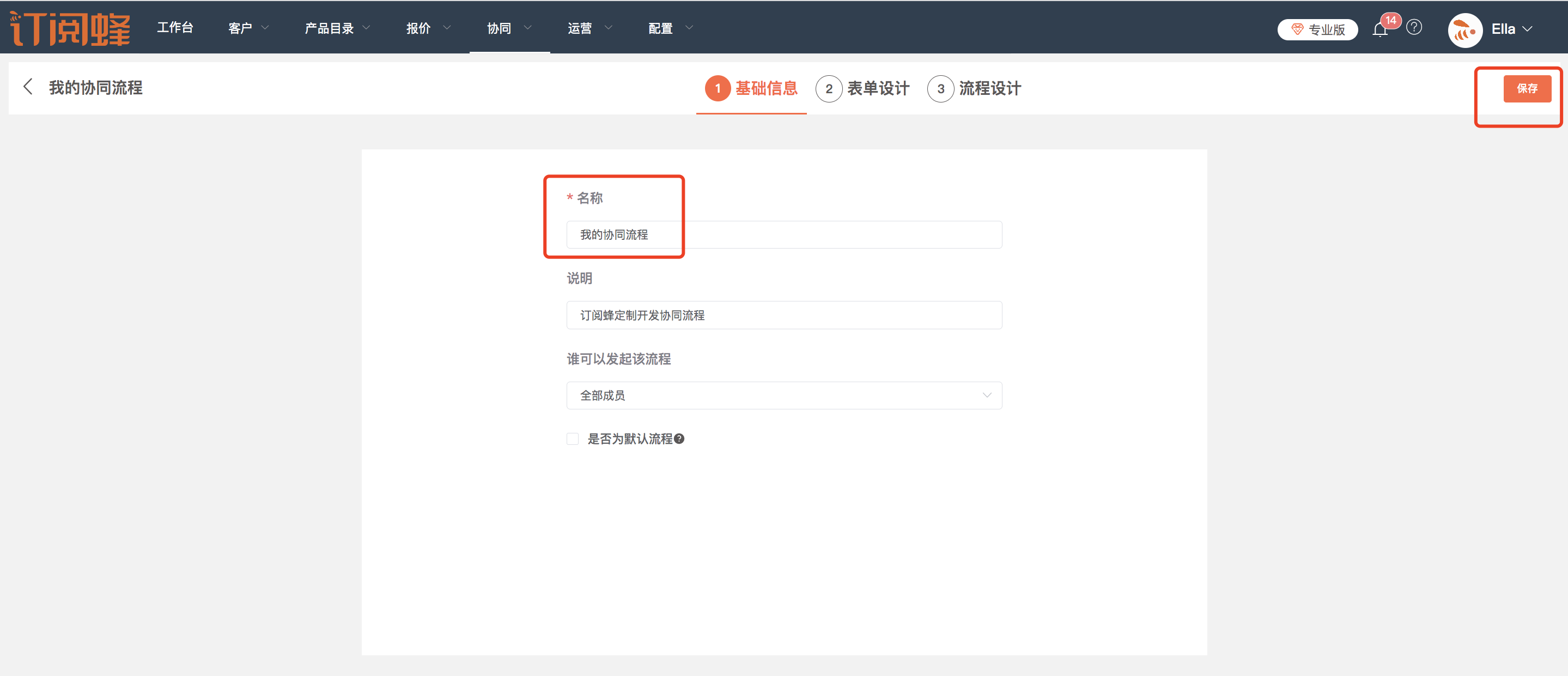Click the 保存 button
This screenshot has width=1568, height=676.
(x=1527, y=89)
